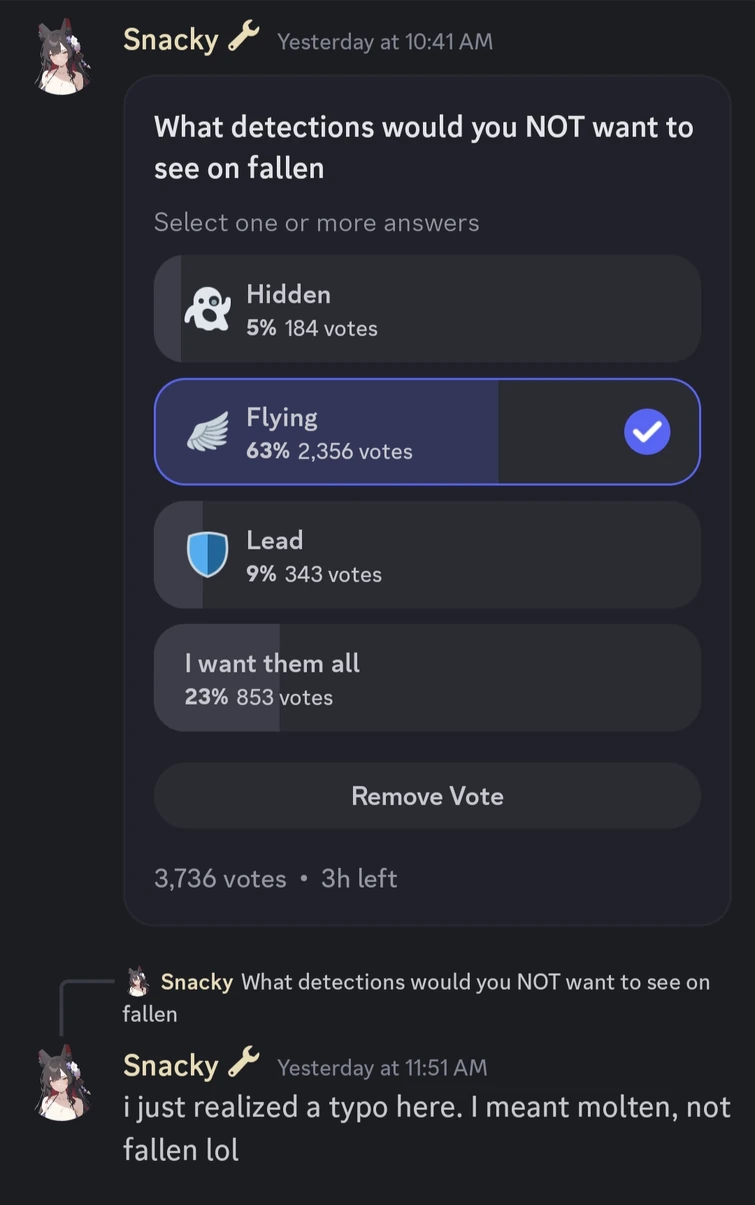Screen dimensions: 755x1205
Task: Select the Hidden poll answer
Action: [427, 309]
